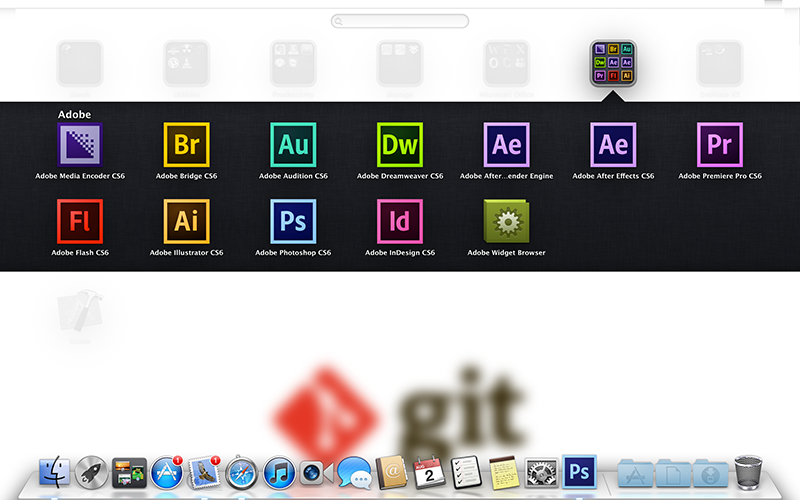
Task: Open Documents folder stack in Dock
Action: tap(673, 473)
